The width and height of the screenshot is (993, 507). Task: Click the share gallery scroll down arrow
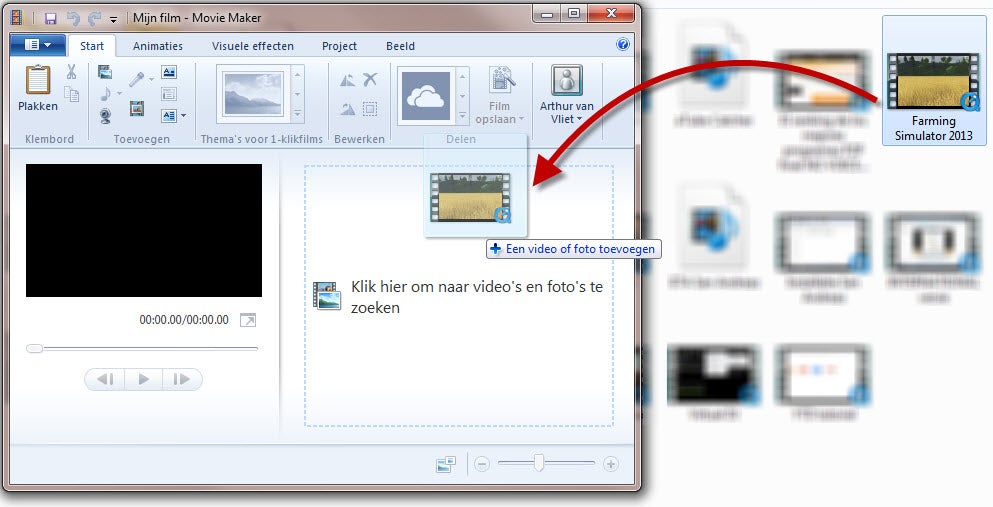pos(463,97)
